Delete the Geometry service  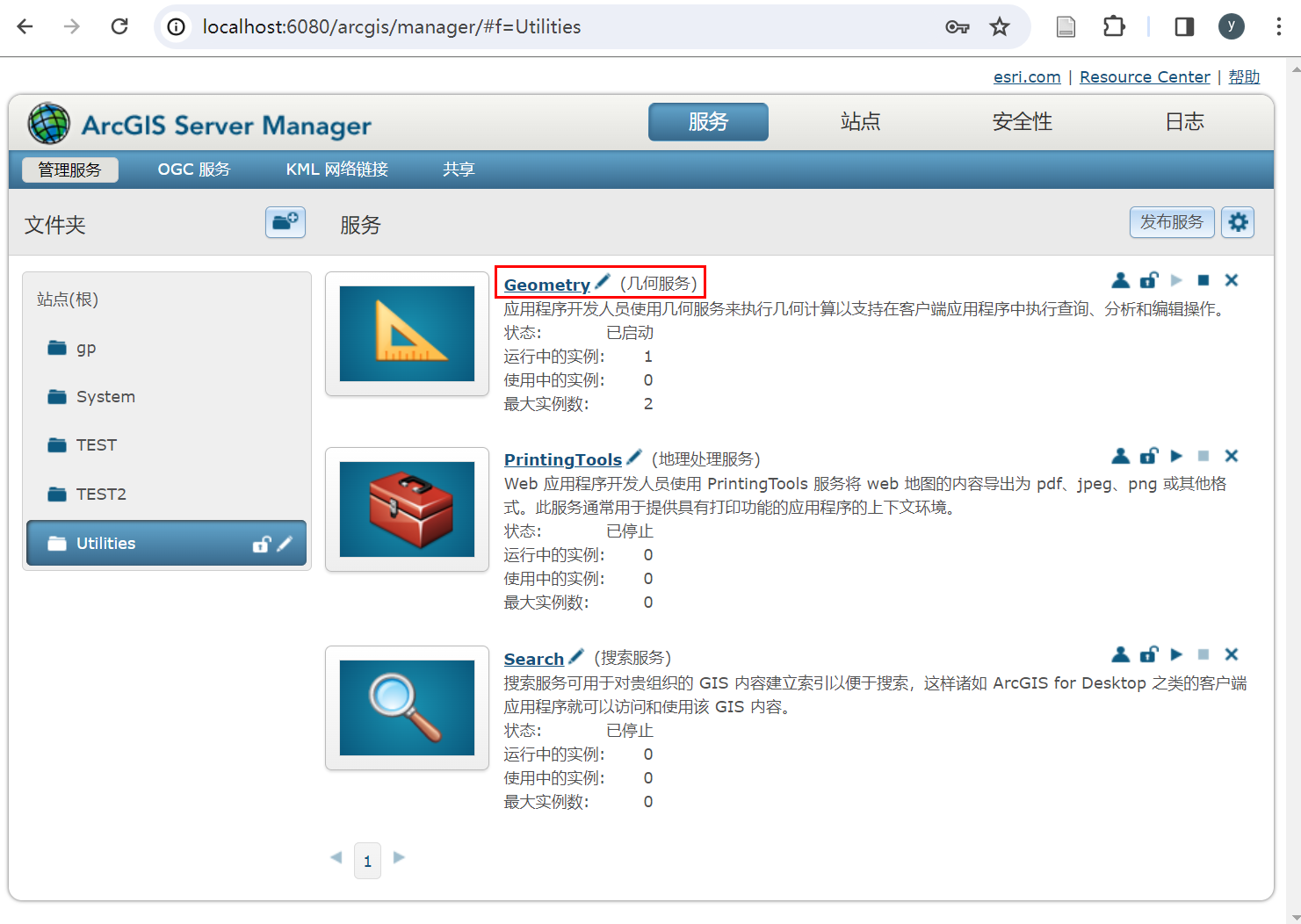[1232, 280]
